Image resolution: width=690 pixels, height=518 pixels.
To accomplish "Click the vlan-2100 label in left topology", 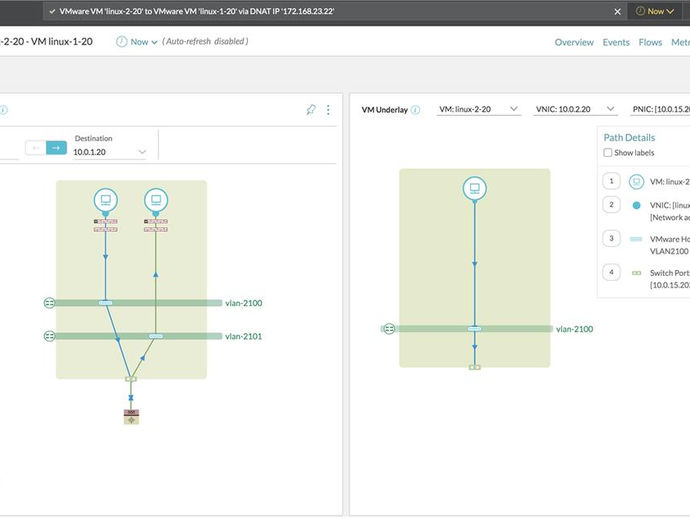I will click(243, 303).
